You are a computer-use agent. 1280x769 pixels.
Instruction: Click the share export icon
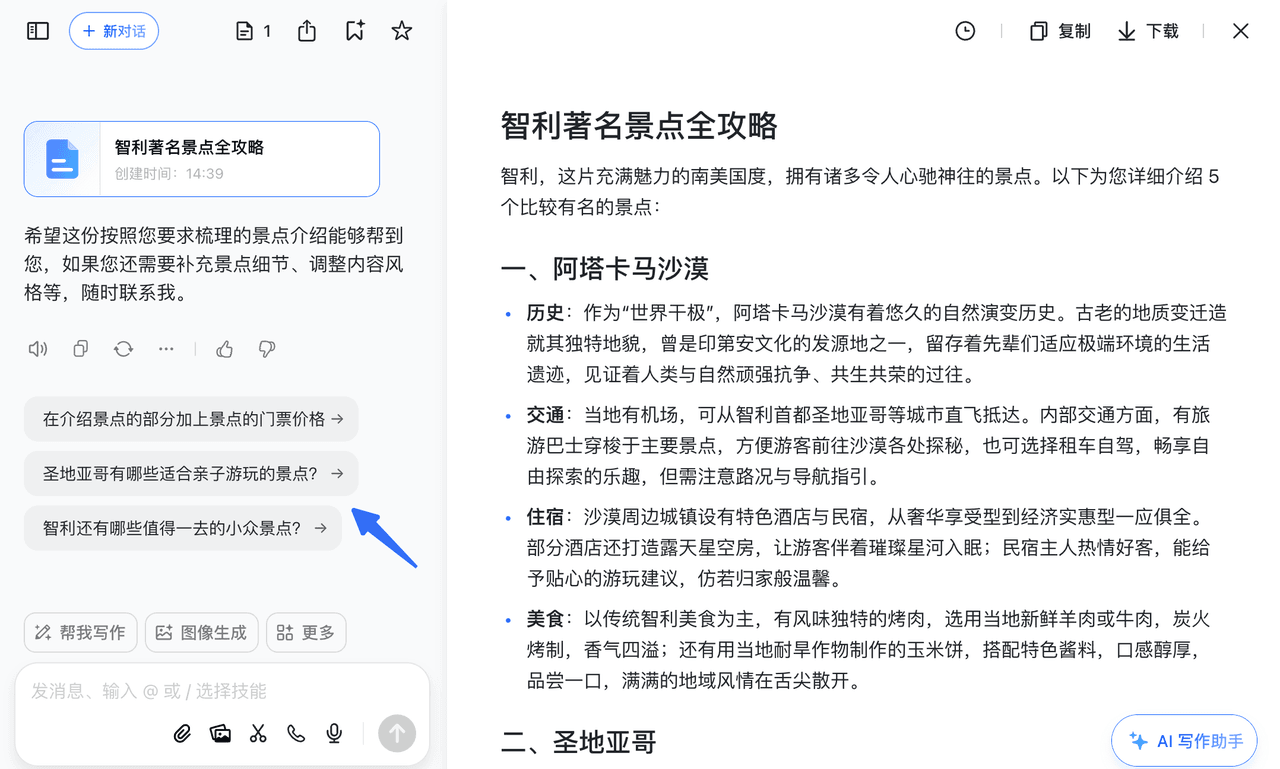pyautogui.click(x=307, y=31)
